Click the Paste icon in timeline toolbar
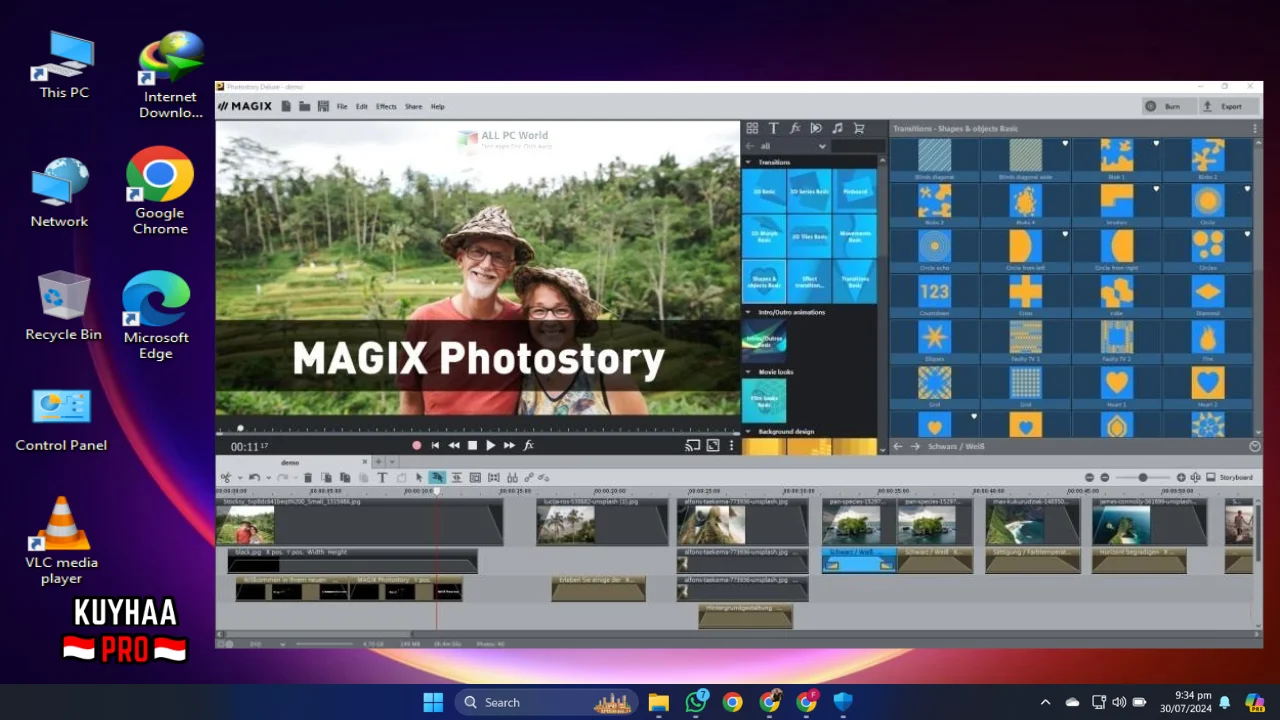 point(364,478)
